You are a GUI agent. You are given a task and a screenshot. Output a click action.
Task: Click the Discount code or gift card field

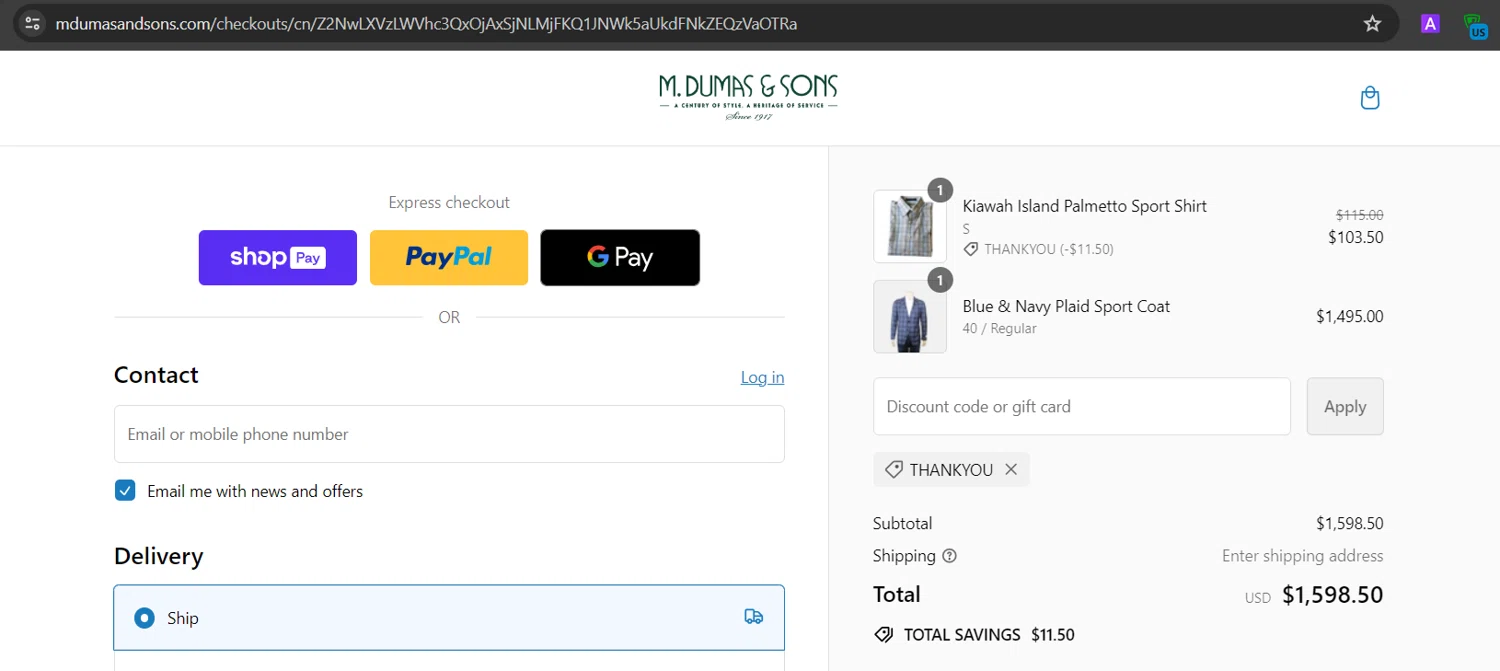[x=1082, y=406]
